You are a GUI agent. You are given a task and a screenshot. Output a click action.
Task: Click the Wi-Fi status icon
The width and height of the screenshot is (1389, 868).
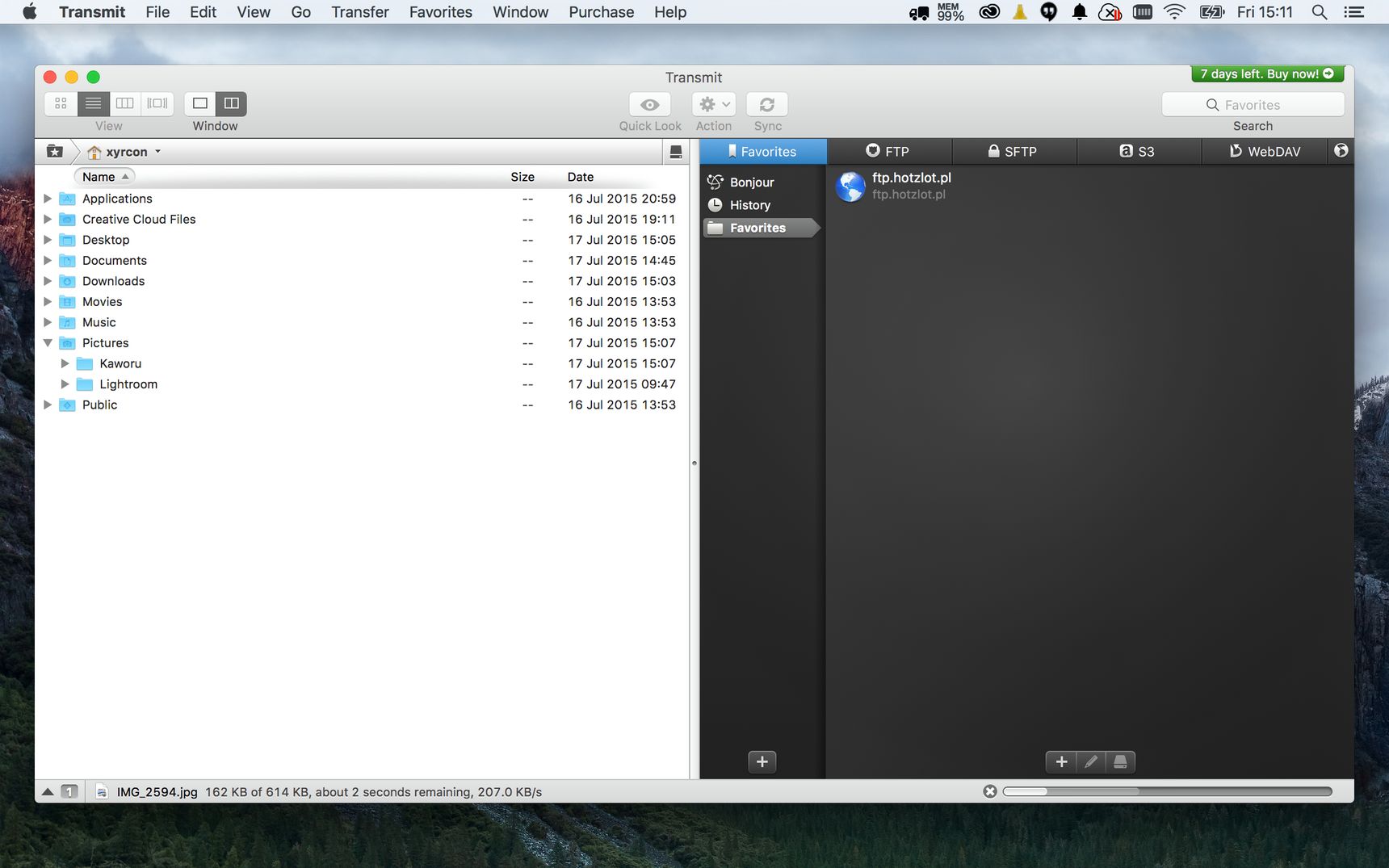coord(1175,12)
